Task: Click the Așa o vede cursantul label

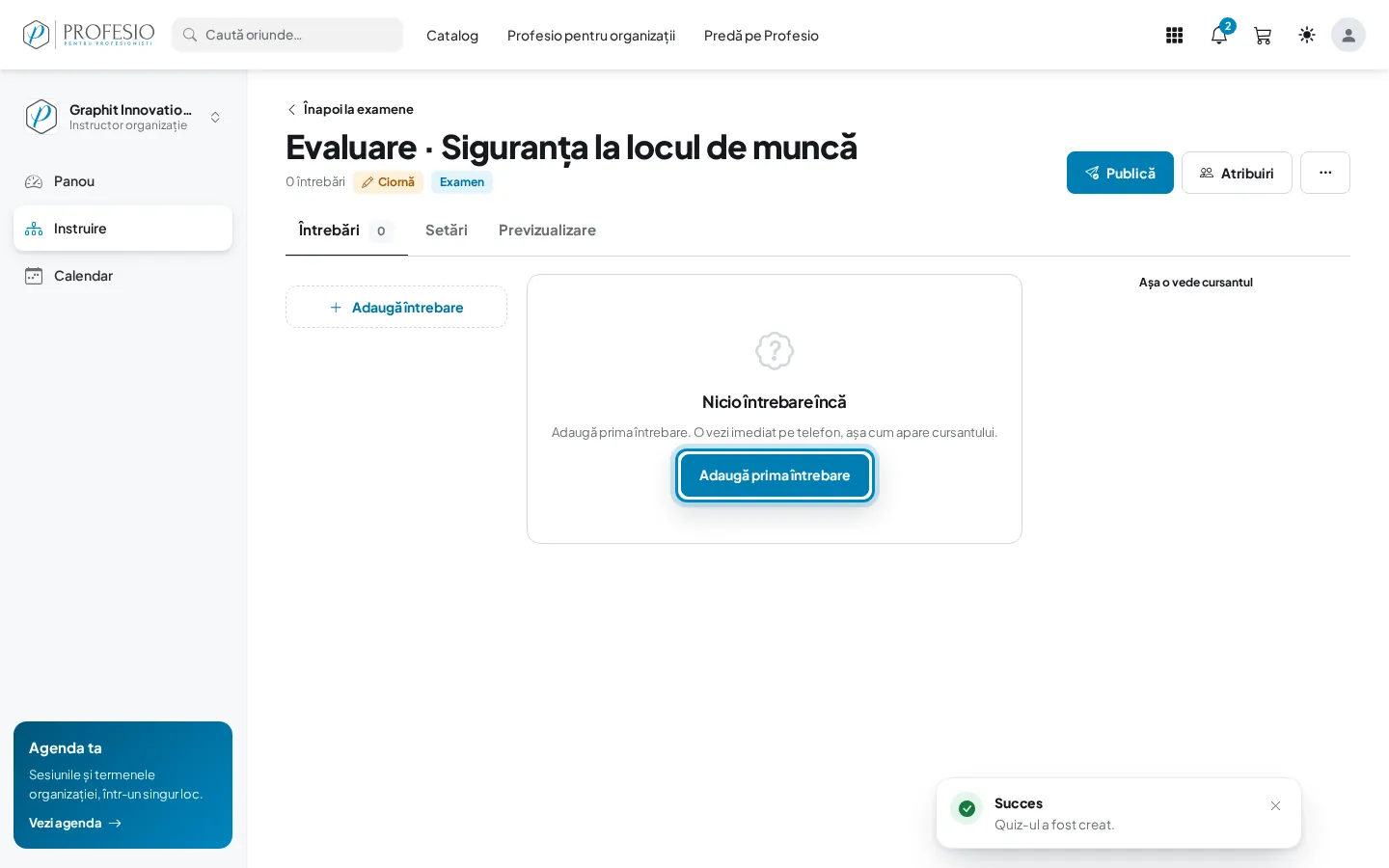Action: [x=1196, y=283]
